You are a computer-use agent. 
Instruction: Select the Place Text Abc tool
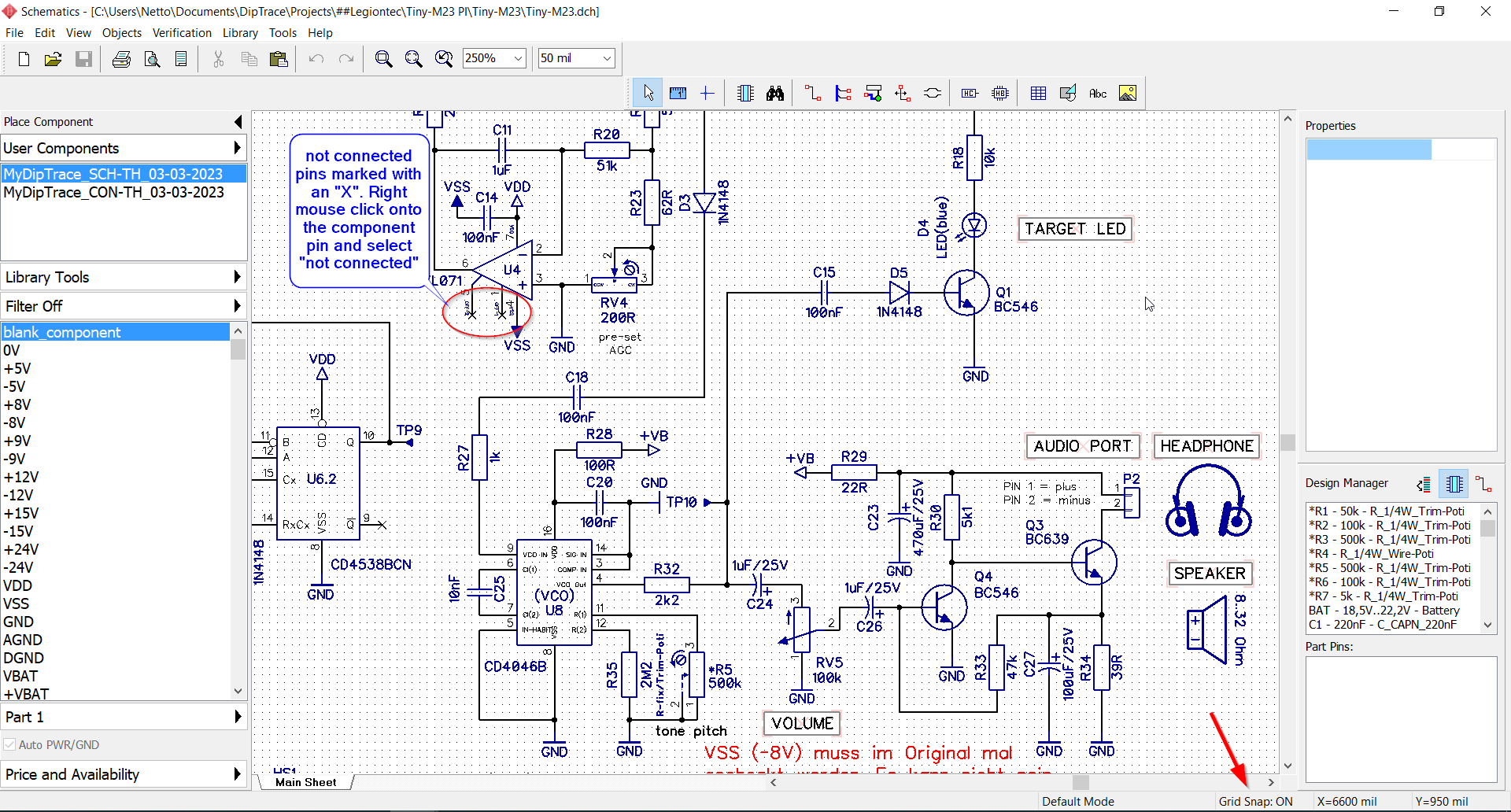pos(1097,94)
